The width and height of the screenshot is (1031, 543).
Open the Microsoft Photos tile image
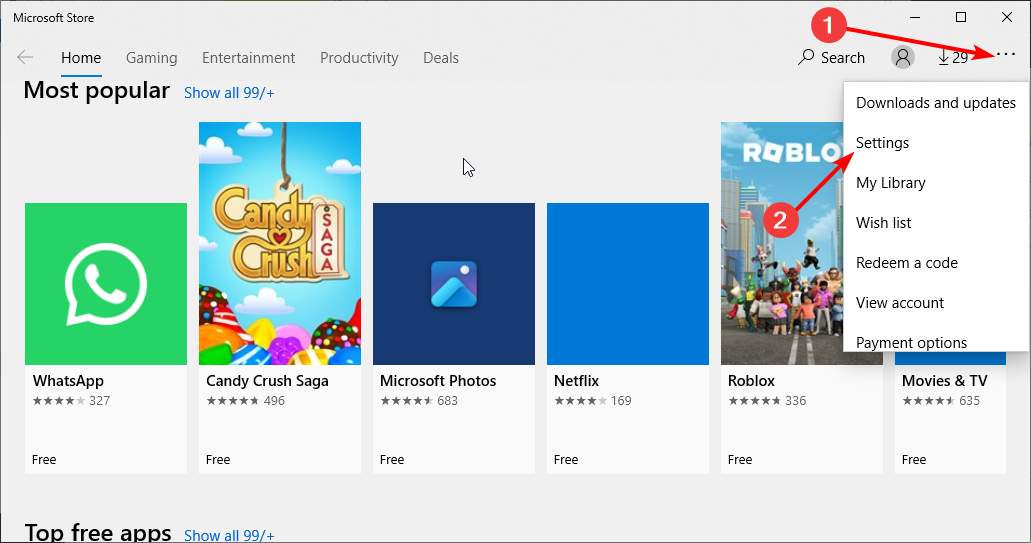(454, 284)
